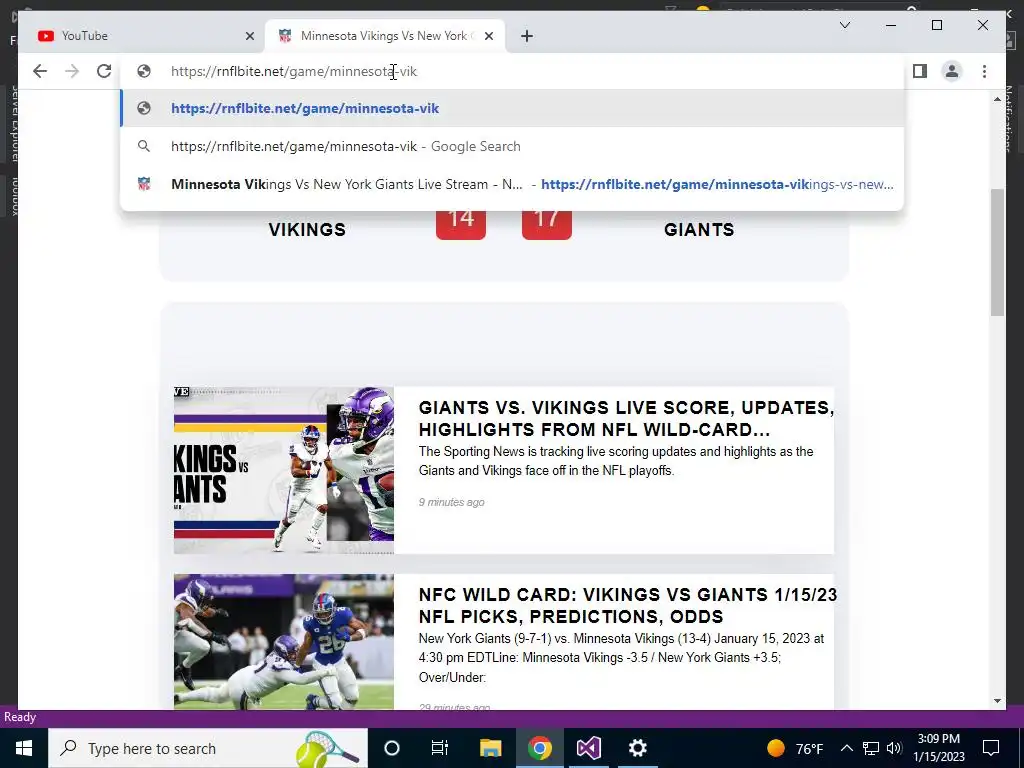The height and width of the screenshot is (768, 1024).
Task: Open the volume control tray icon
Action: 894,748
